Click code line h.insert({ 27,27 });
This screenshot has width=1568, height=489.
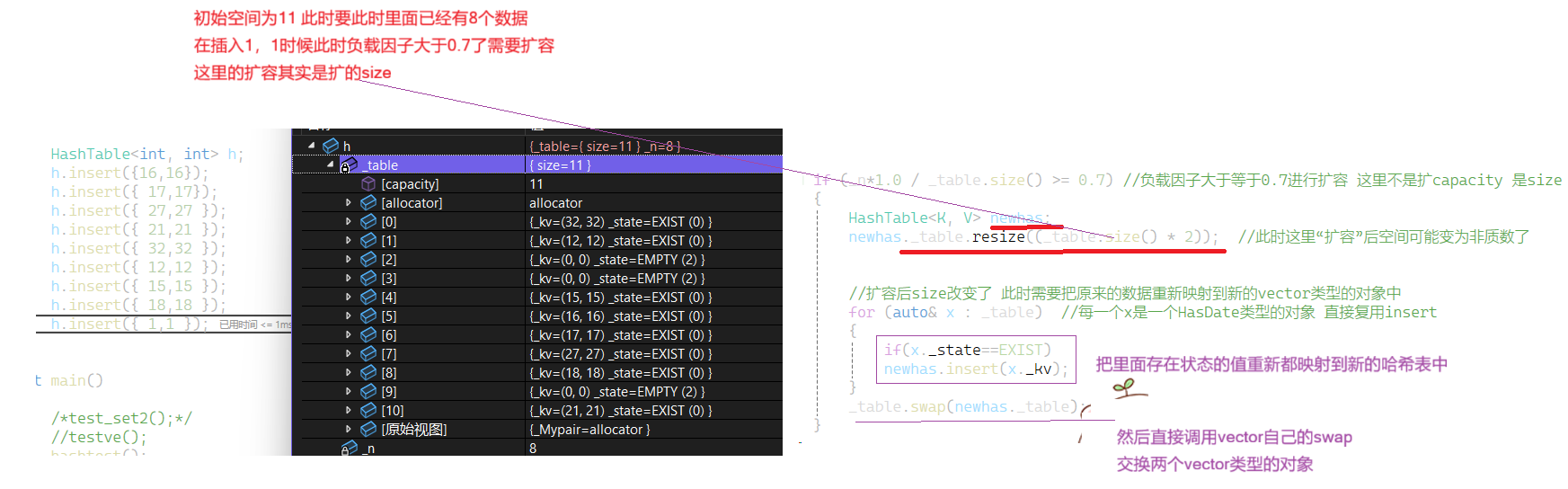[138, 210]
